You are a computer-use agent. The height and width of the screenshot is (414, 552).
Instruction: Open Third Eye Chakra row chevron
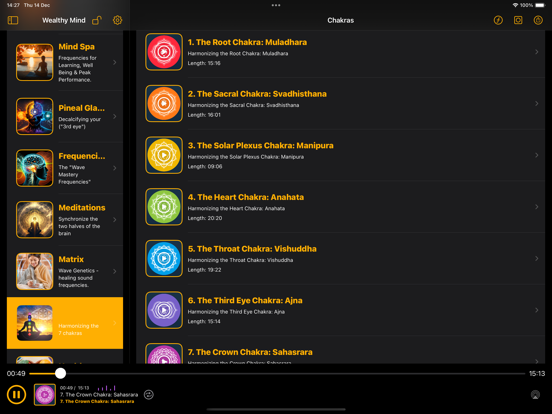coord(537,310)
